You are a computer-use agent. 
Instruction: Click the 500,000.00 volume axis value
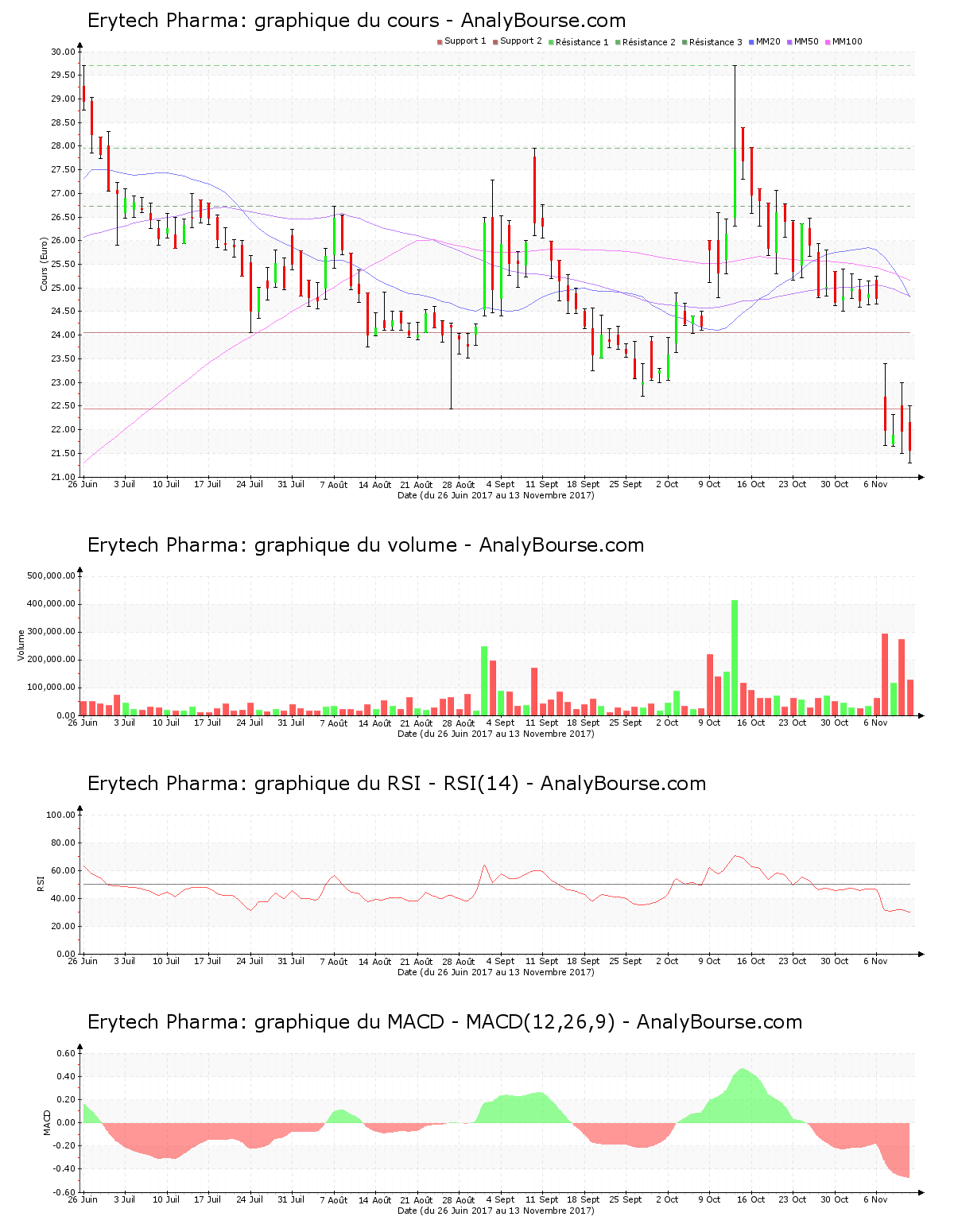tap(52, 576)
